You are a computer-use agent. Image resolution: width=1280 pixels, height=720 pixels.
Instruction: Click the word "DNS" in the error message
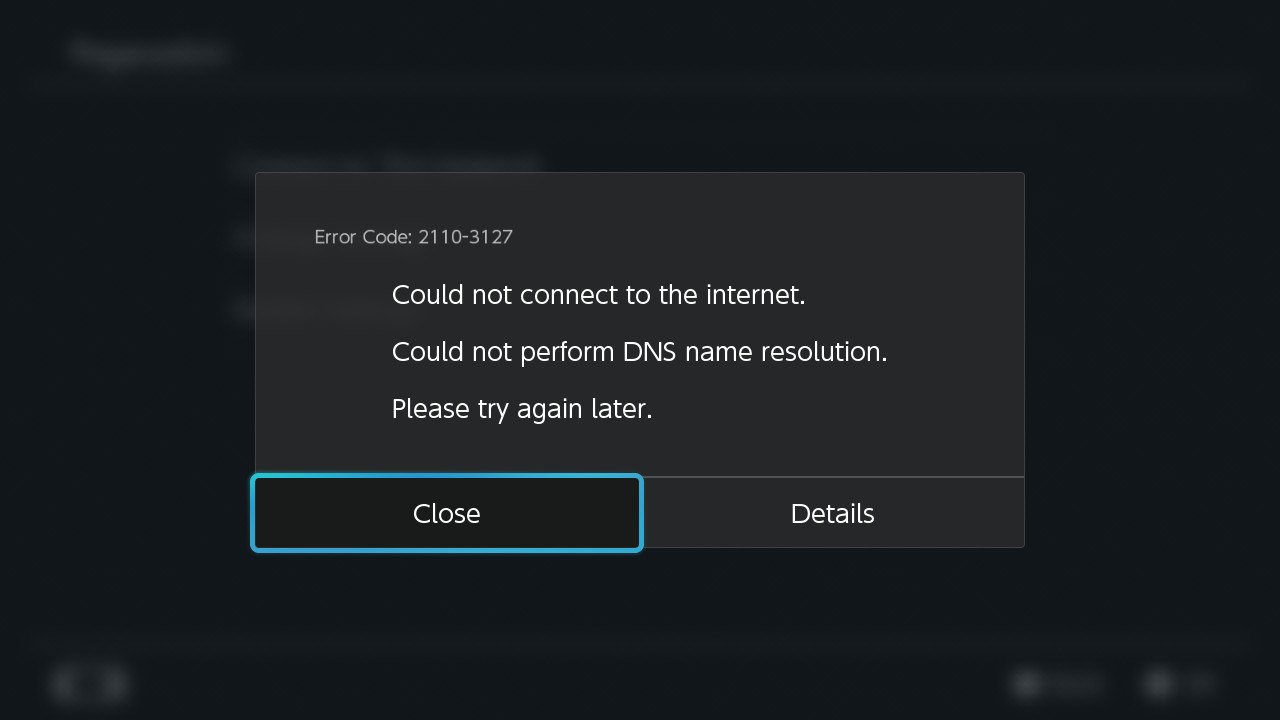pyautogui.click(x=650, y=352)
